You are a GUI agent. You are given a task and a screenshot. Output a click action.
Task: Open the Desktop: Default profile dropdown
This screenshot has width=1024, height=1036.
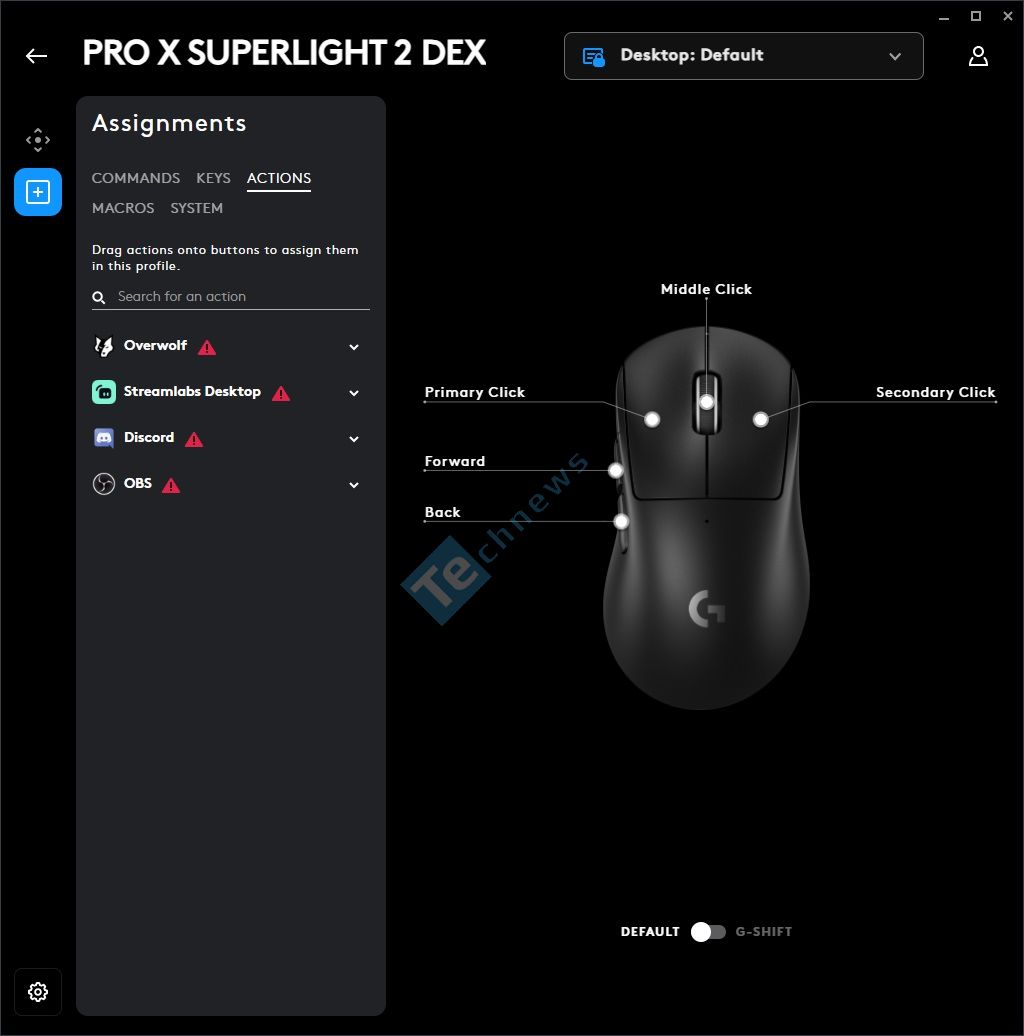(743, 56)
